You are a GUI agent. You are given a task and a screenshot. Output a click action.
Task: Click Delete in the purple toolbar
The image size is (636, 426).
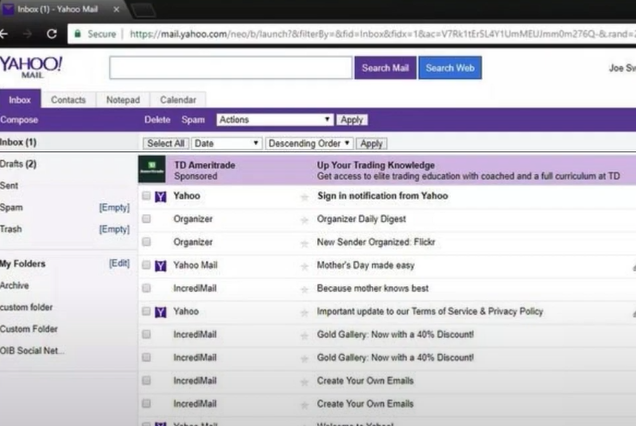(157, 120)
